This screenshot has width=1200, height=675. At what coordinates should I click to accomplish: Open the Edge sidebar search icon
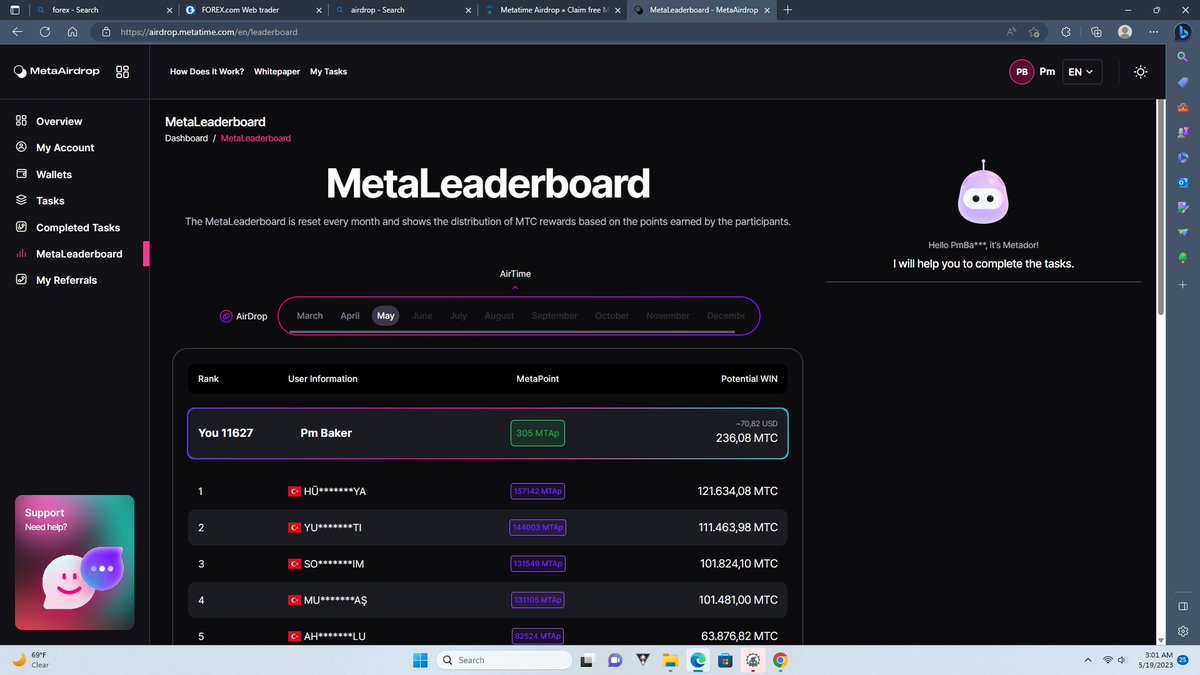[1183, 58]
